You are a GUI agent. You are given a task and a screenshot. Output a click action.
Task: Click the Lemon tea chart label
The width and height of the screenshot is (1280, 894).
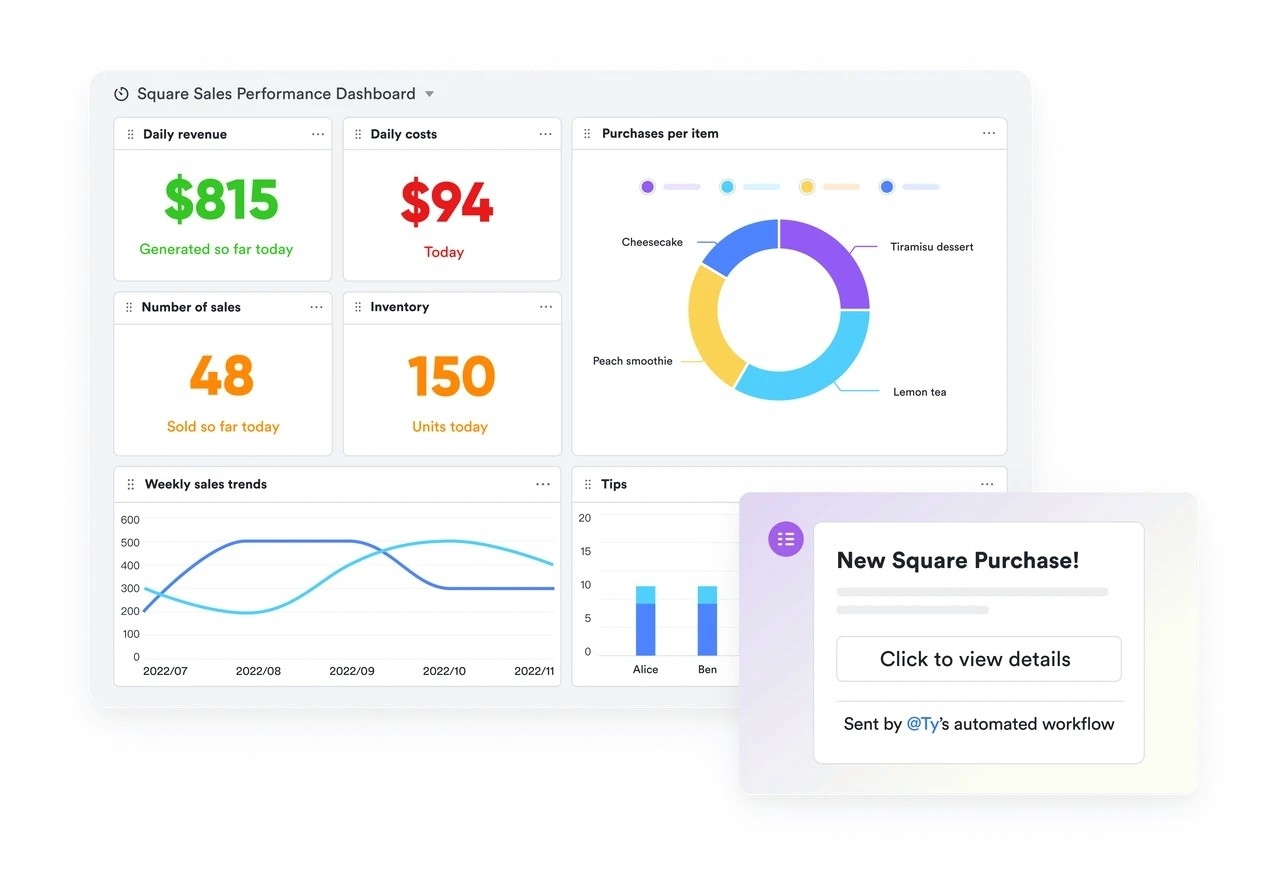(x=919, y=392)
